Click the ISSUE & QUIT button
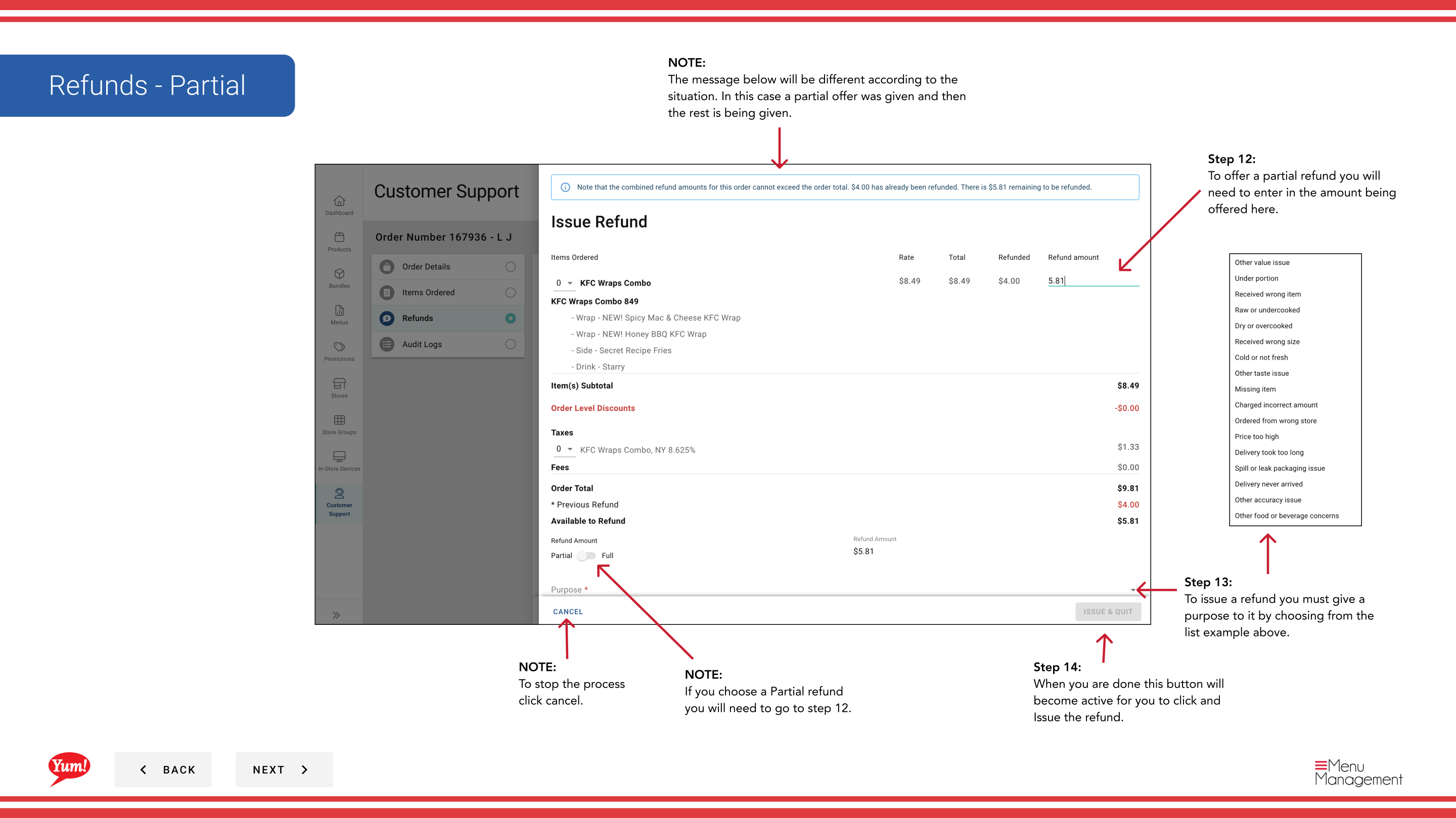Viewport: 1456px width, 819px height. 1108,612
